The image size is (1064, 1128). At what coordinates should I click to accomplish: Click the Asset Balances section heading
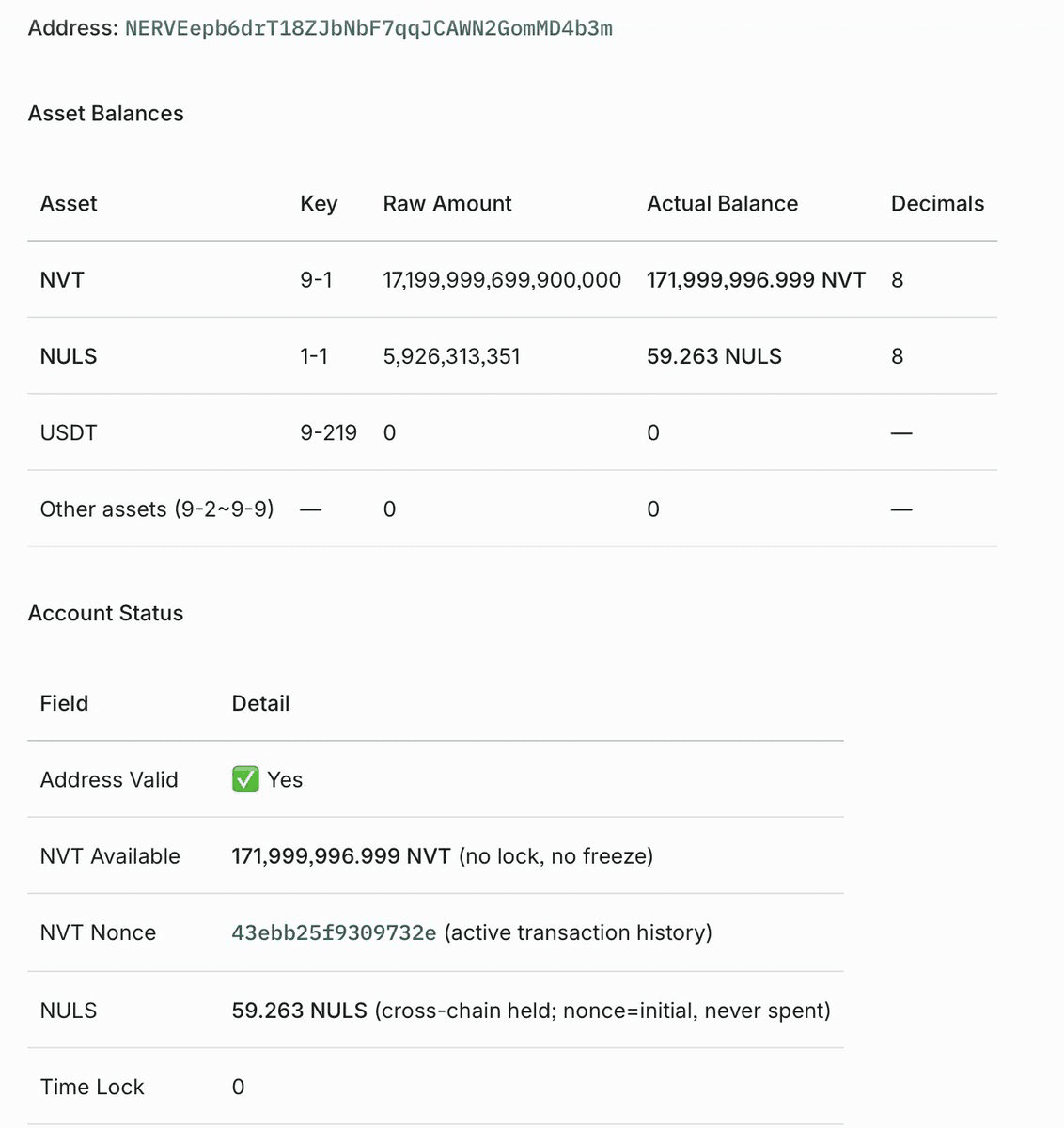106,114
